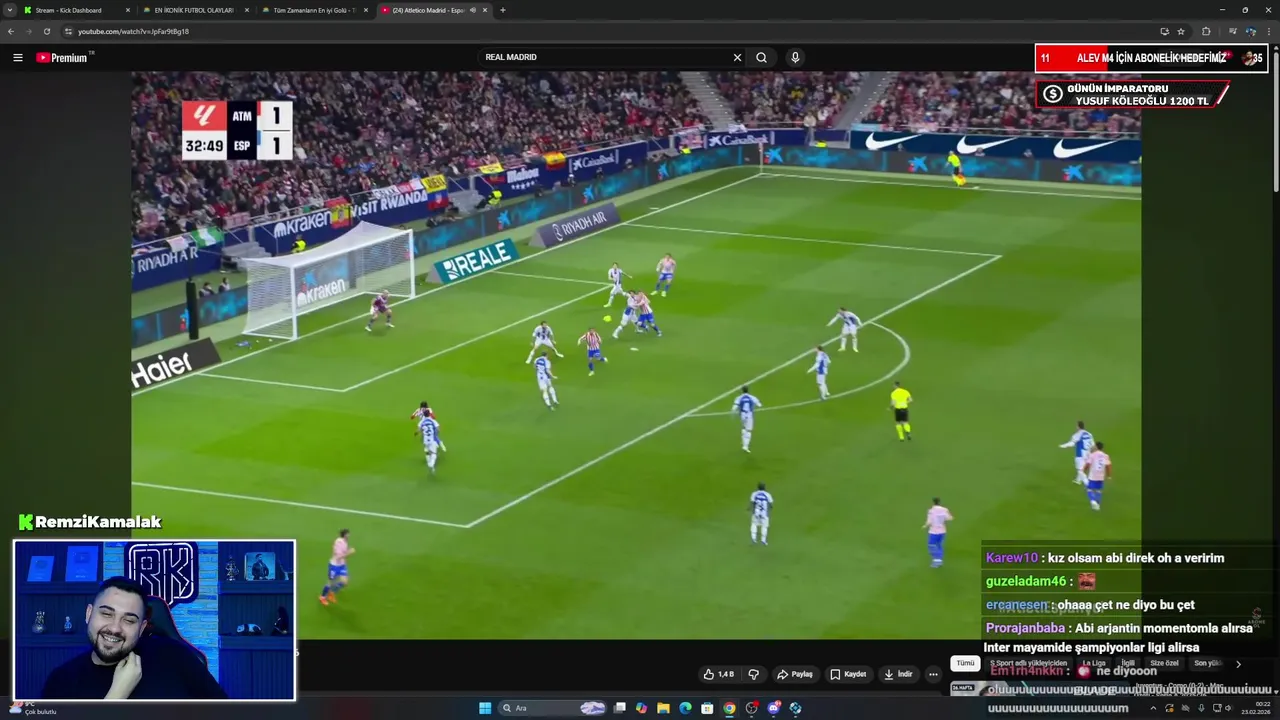1280x720 pixels.
Task: Share the video via Paylaş button
Action: point(795,674)
